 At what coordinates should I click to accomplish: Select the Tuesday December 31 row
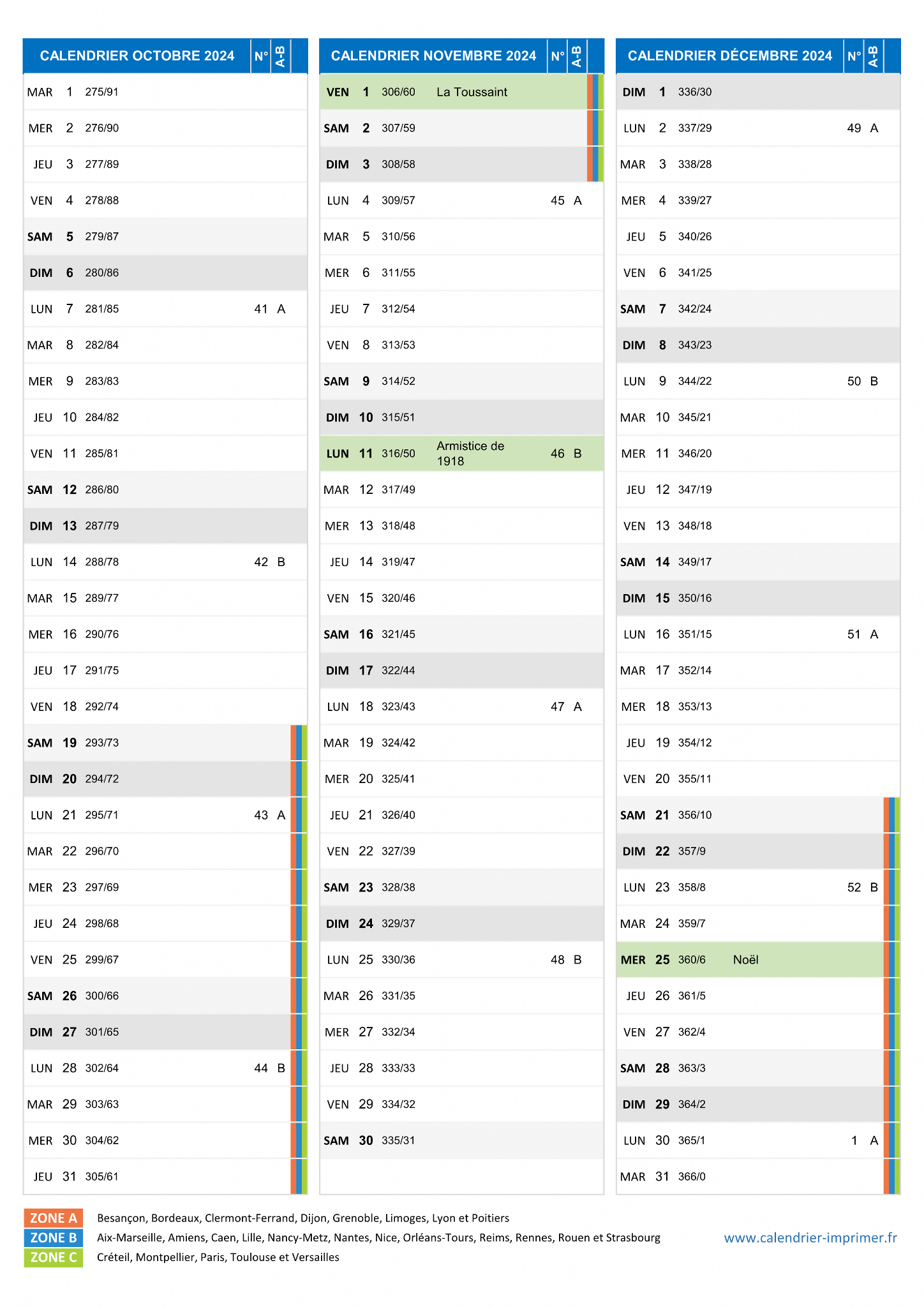click(758, 1177)
